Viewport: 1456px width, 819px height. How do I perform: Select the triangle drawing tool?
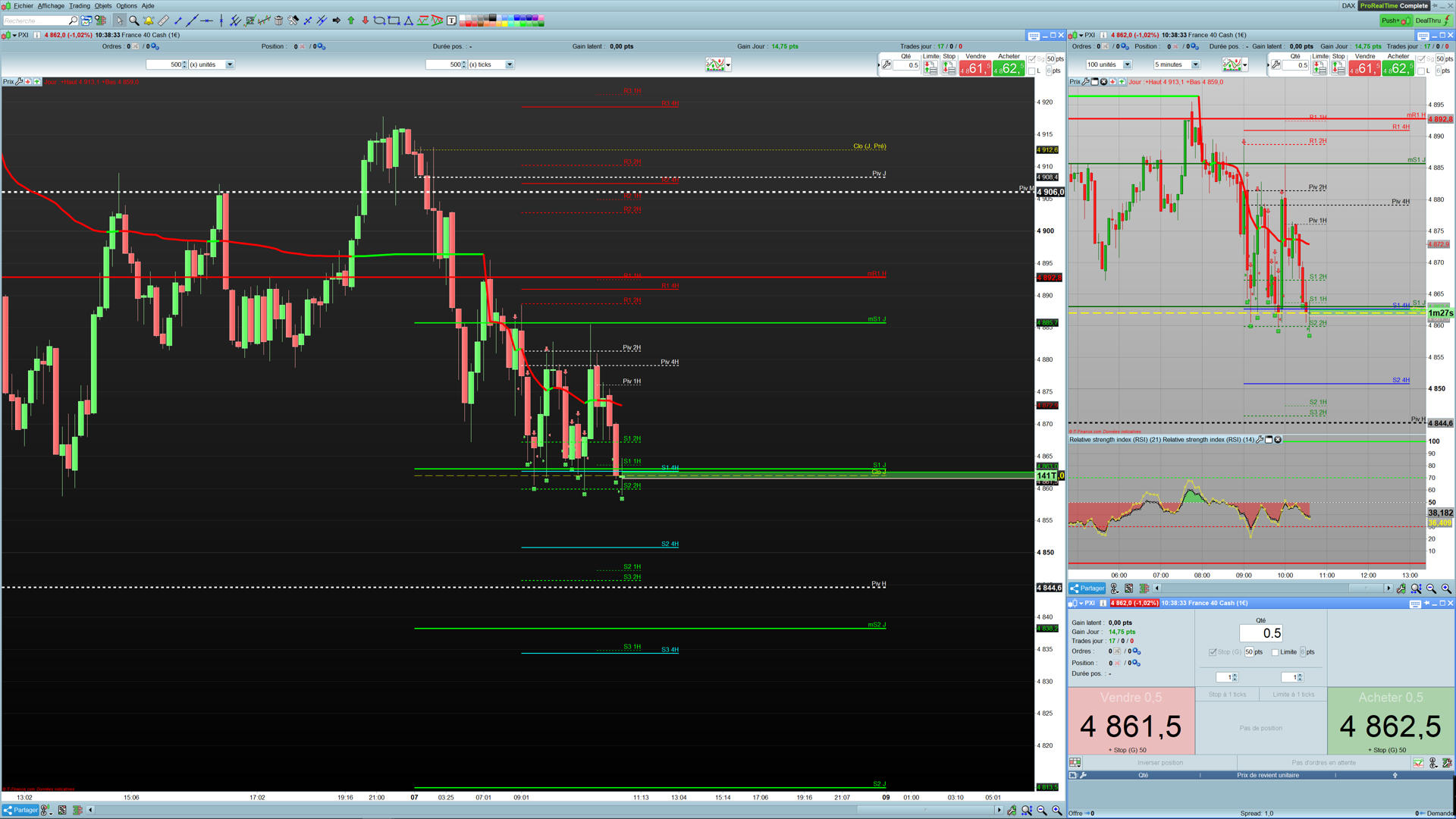(409, 20)
